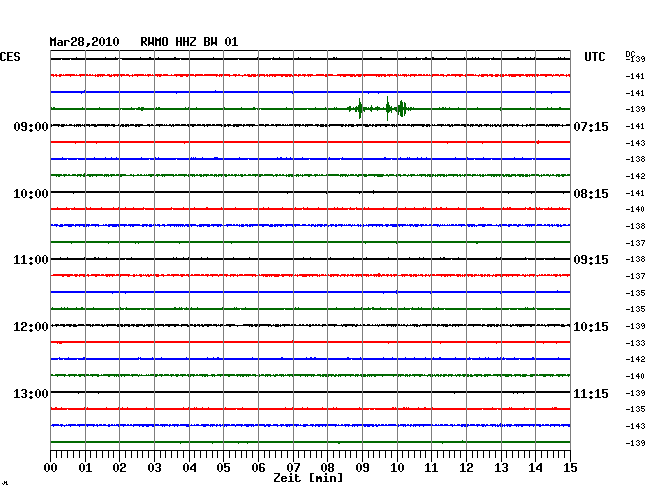
Task: Click minute axis tick label 07
Action: tap(293, 467)
